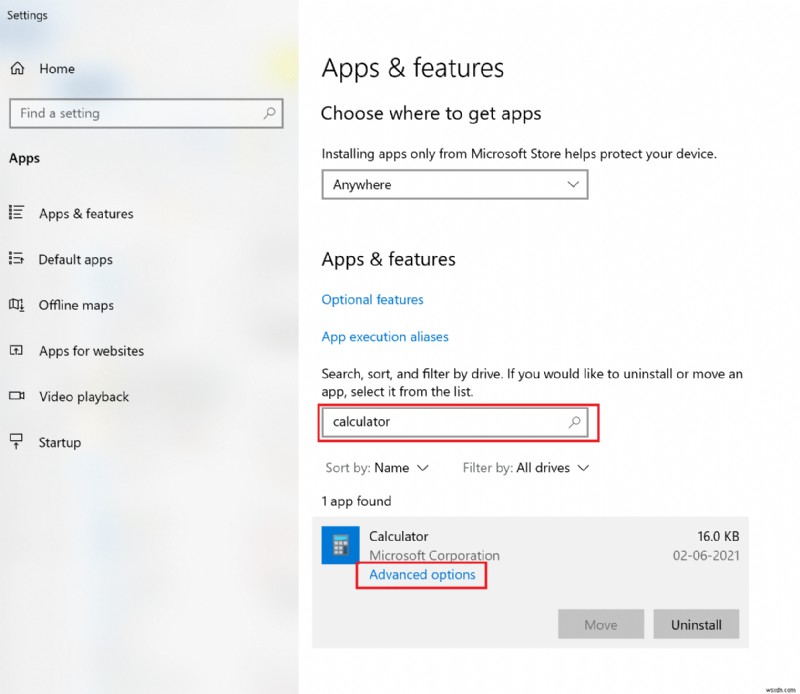The height and width of the screenshot is (694, 800).
Task: Uninstall the Calculator app
Action: click(696, 625)
